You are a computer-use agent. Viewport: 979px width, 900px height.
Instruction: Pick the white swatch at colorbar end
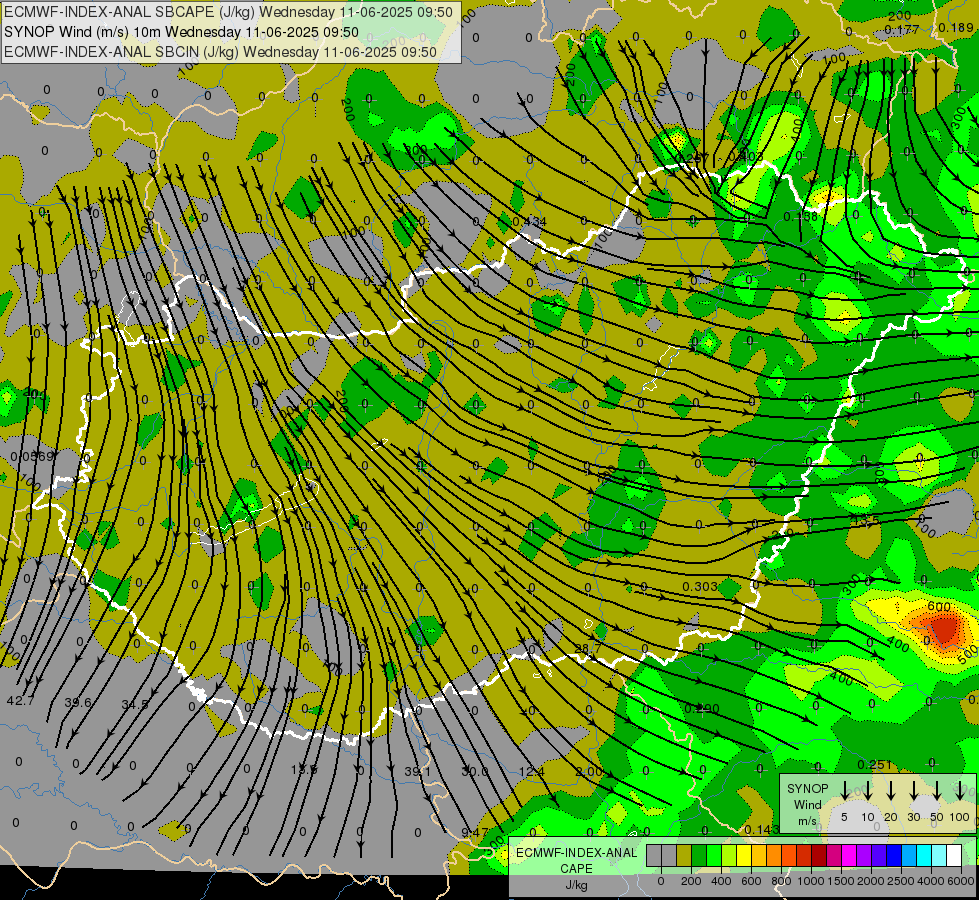954,856
